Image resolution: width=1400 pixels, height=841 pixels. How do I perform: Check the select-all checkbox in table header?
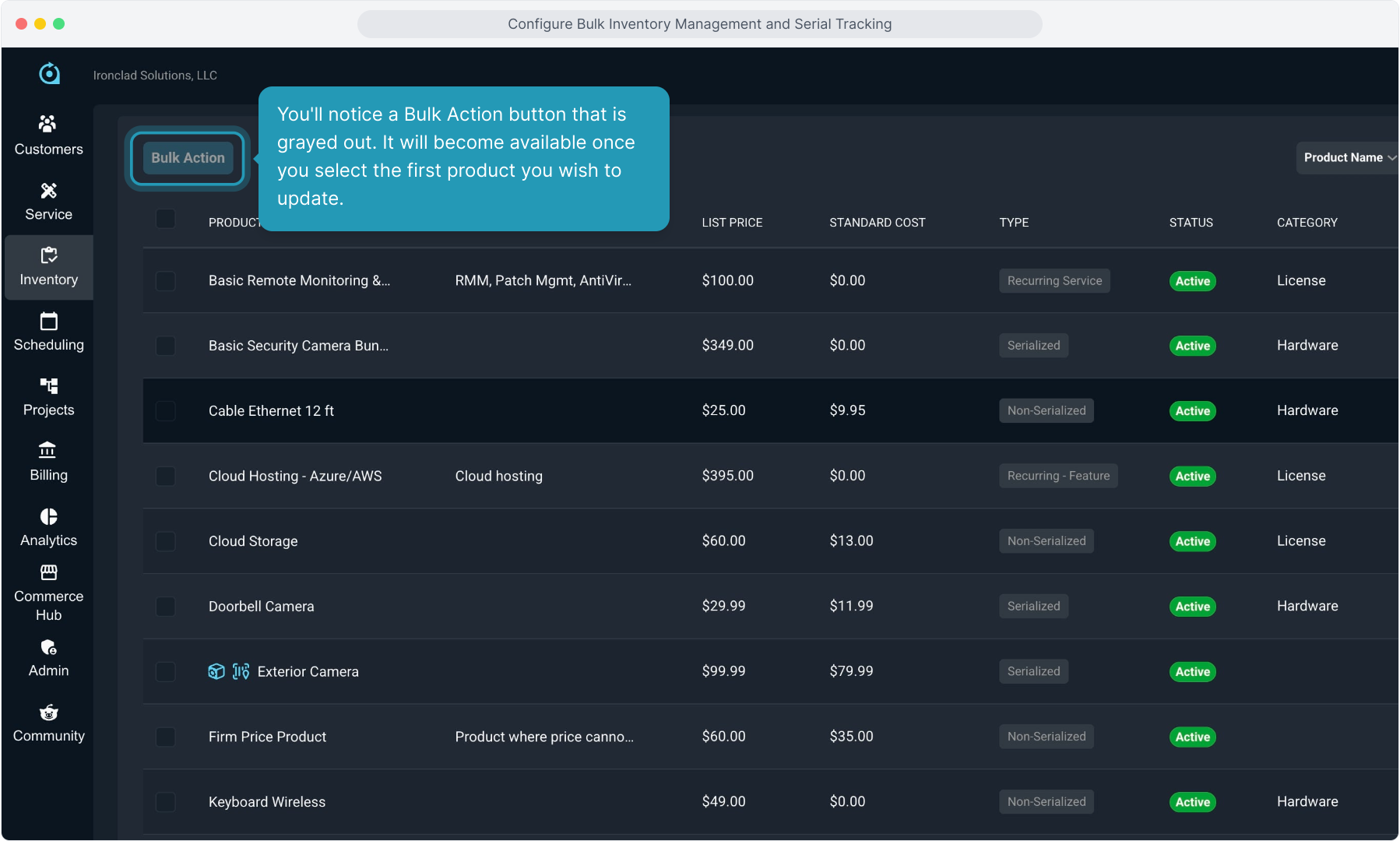tap(165, 219)
